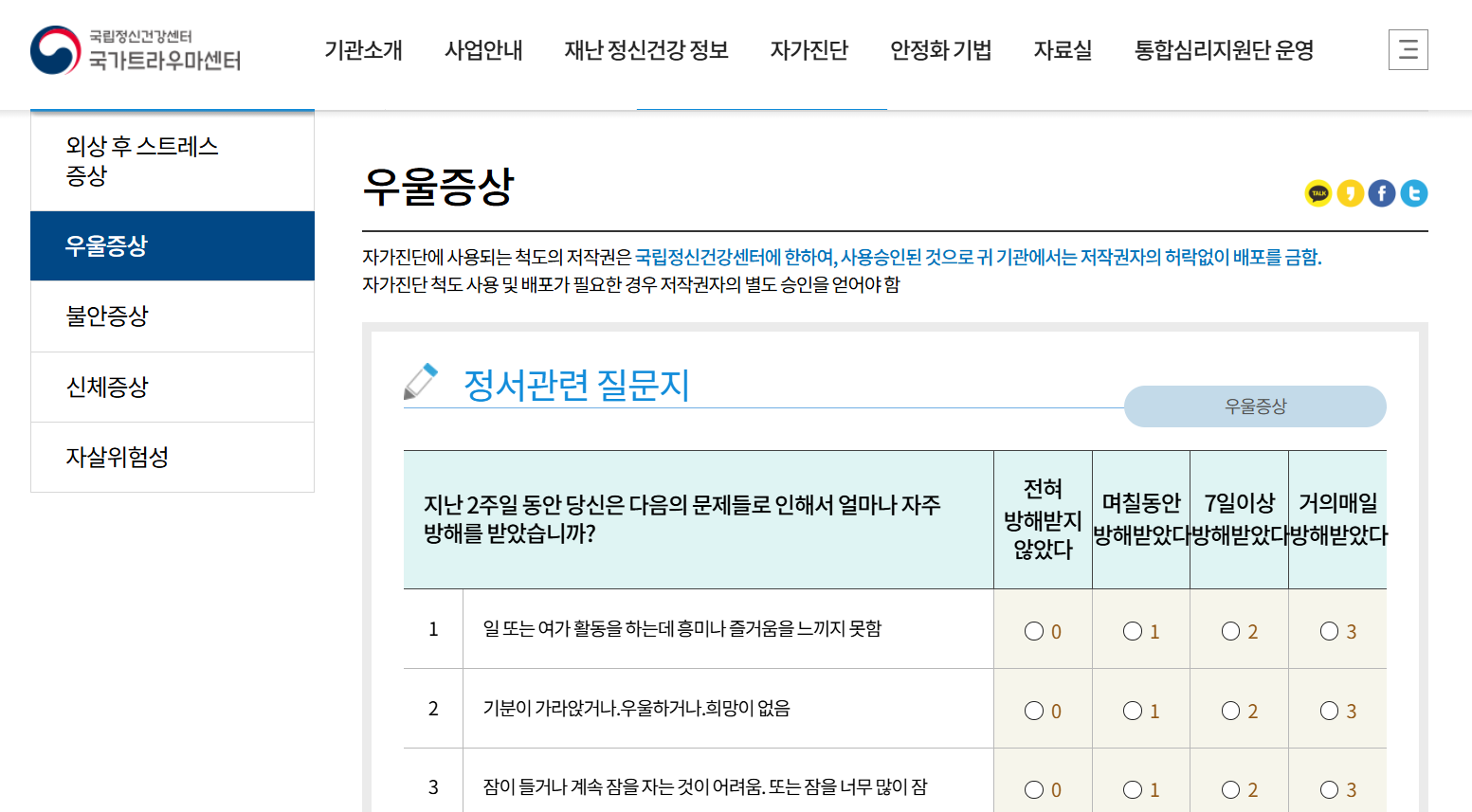The width and height of the screenshot is (1472, 812).
Task: Select 0 for question 3 잠이 들거나
Action: 1034,789
